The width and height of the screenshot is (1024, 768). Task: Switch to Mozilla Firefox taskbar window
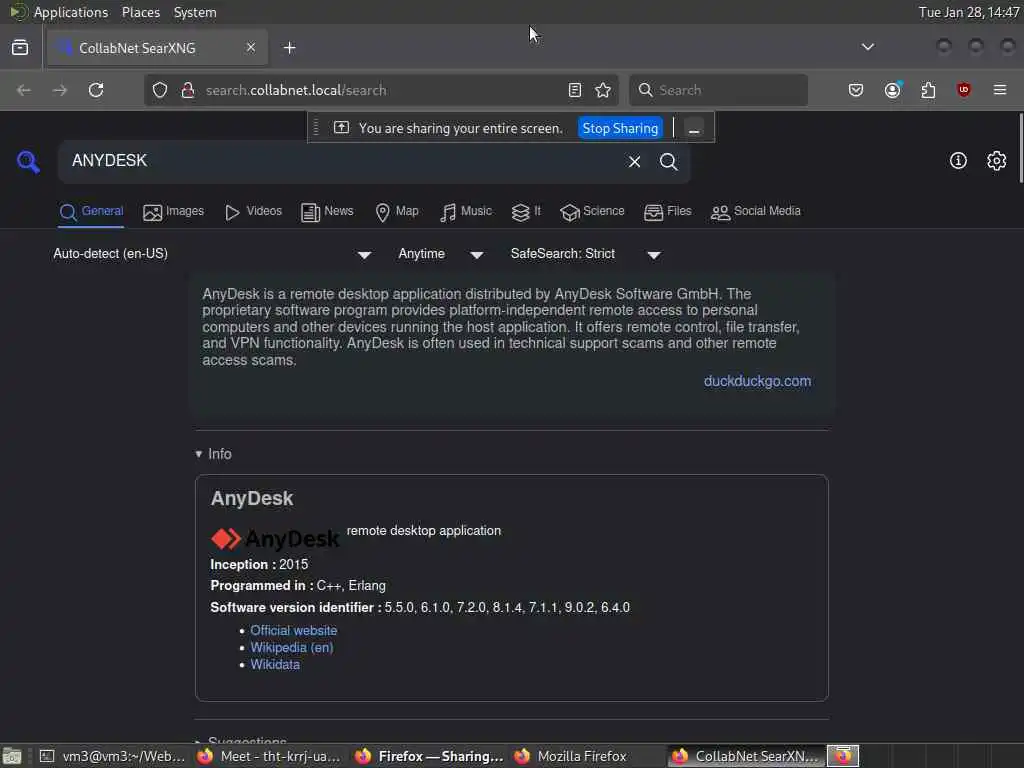click(570, 756)
